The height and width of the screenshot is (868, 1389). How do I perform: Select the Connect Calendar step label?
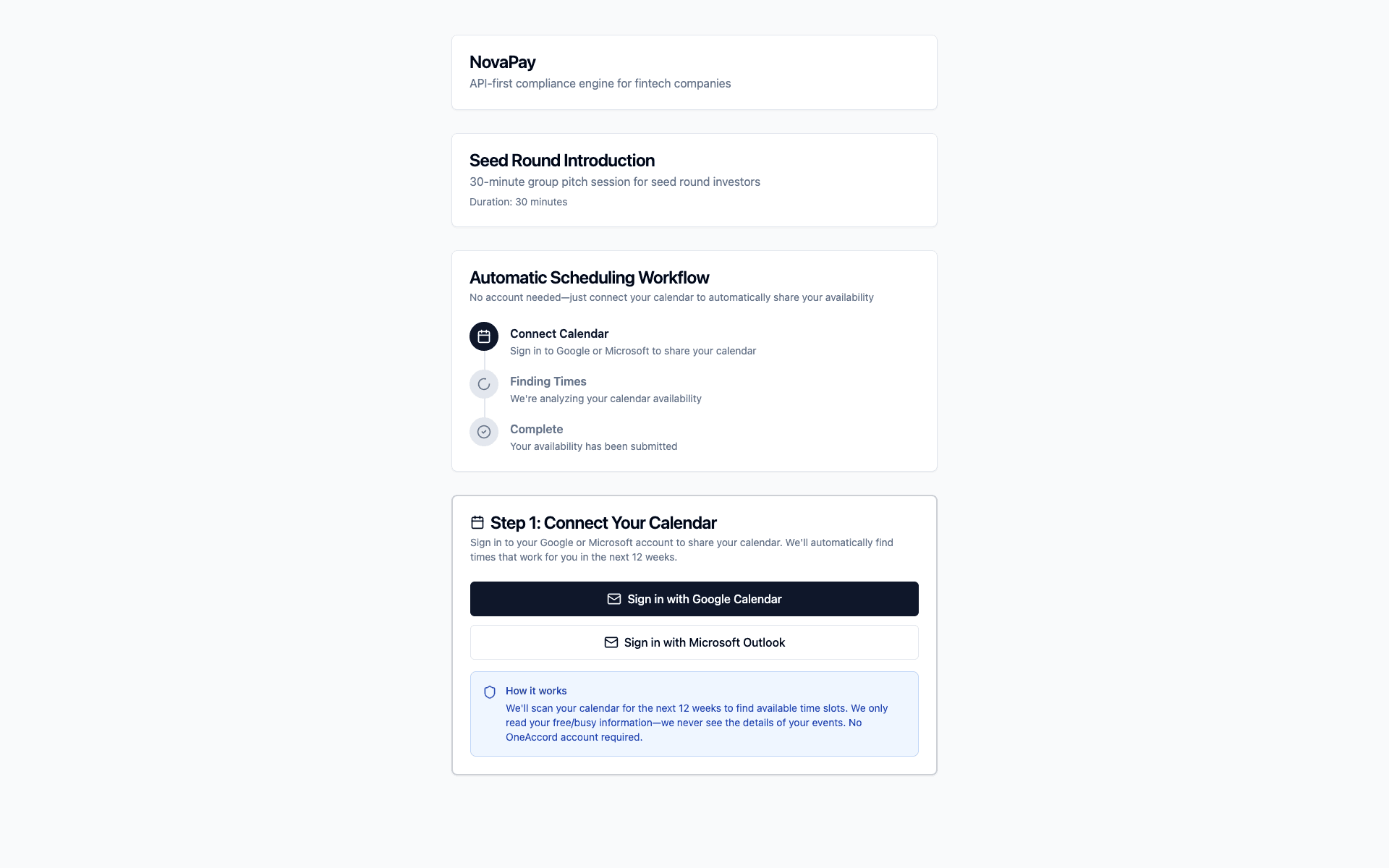coord(558,333)
